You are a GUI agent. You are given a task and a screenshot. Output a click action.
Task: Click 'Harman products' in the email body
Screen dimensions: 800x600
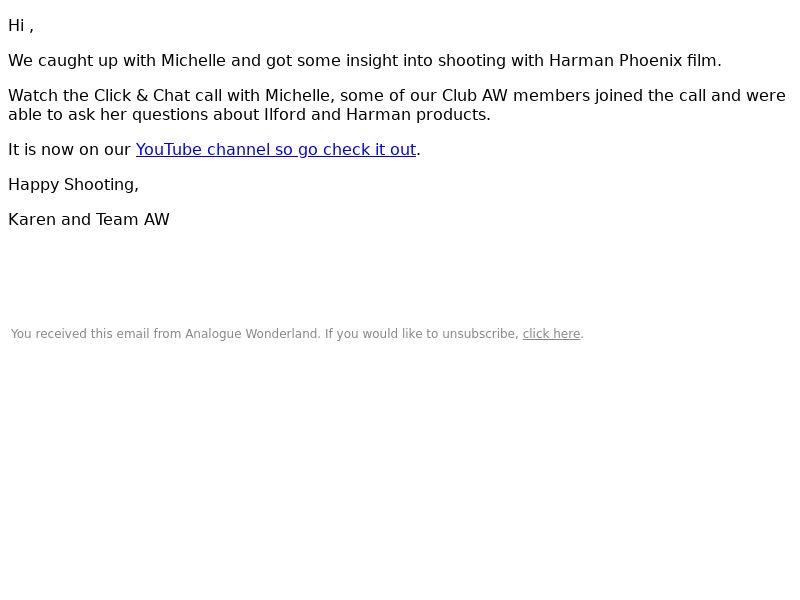pyautogui.click(x=418, y=115)
